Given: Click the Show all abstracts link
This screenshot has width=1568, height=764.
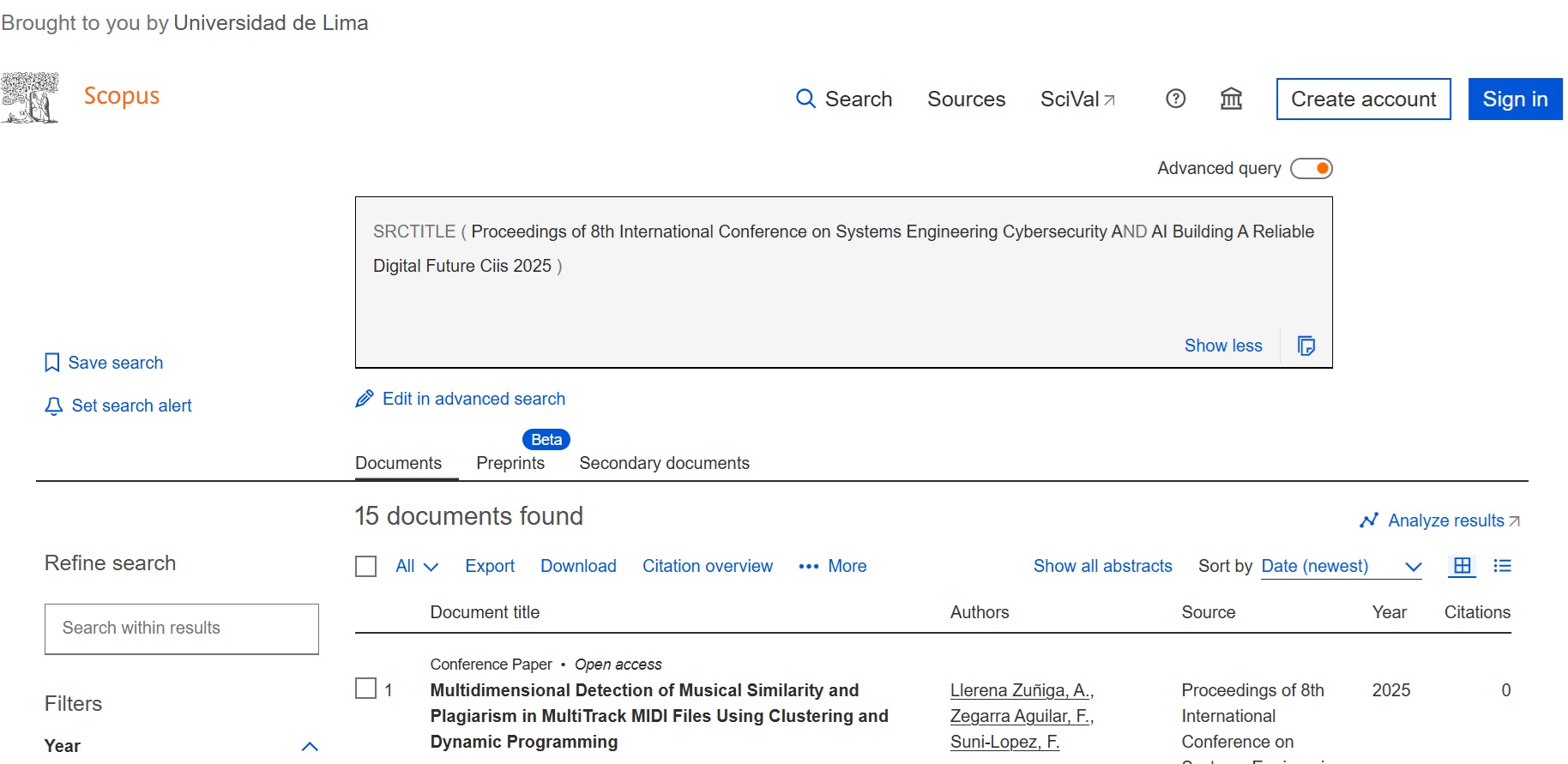Looking at the screenshot, I should pos(1102,566).
